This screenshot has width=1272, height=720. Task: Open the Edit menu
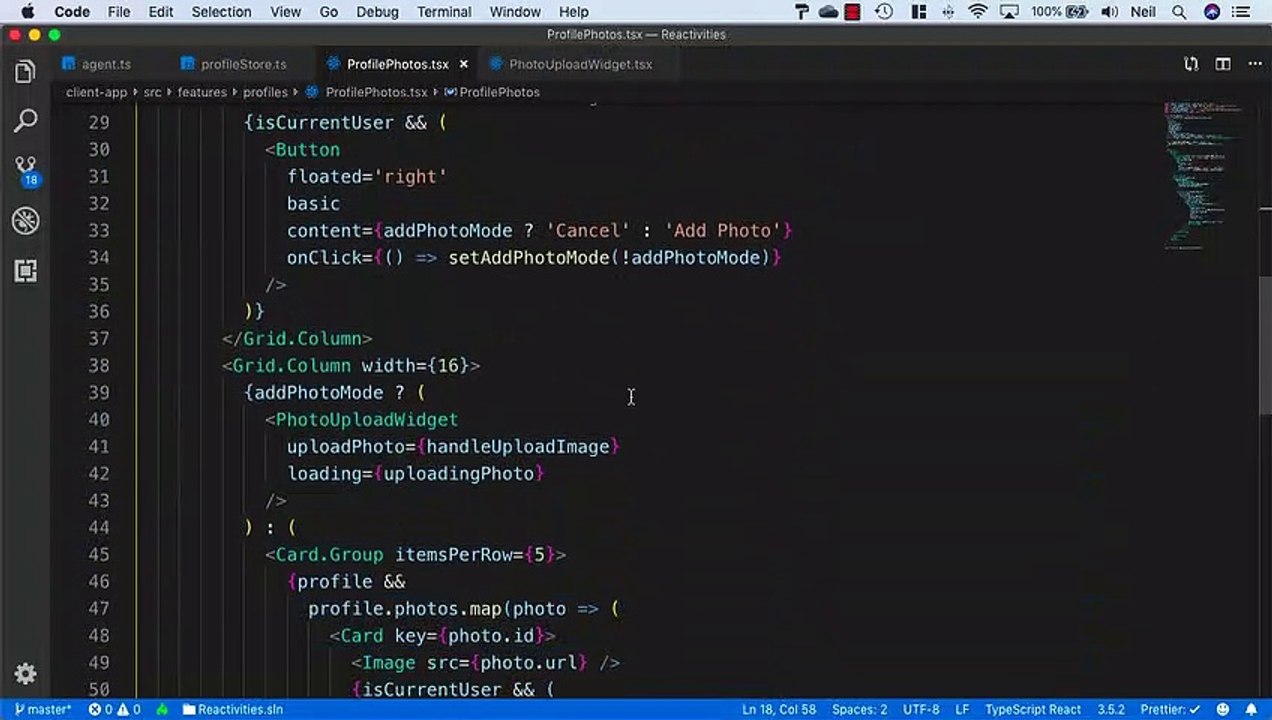160,12
